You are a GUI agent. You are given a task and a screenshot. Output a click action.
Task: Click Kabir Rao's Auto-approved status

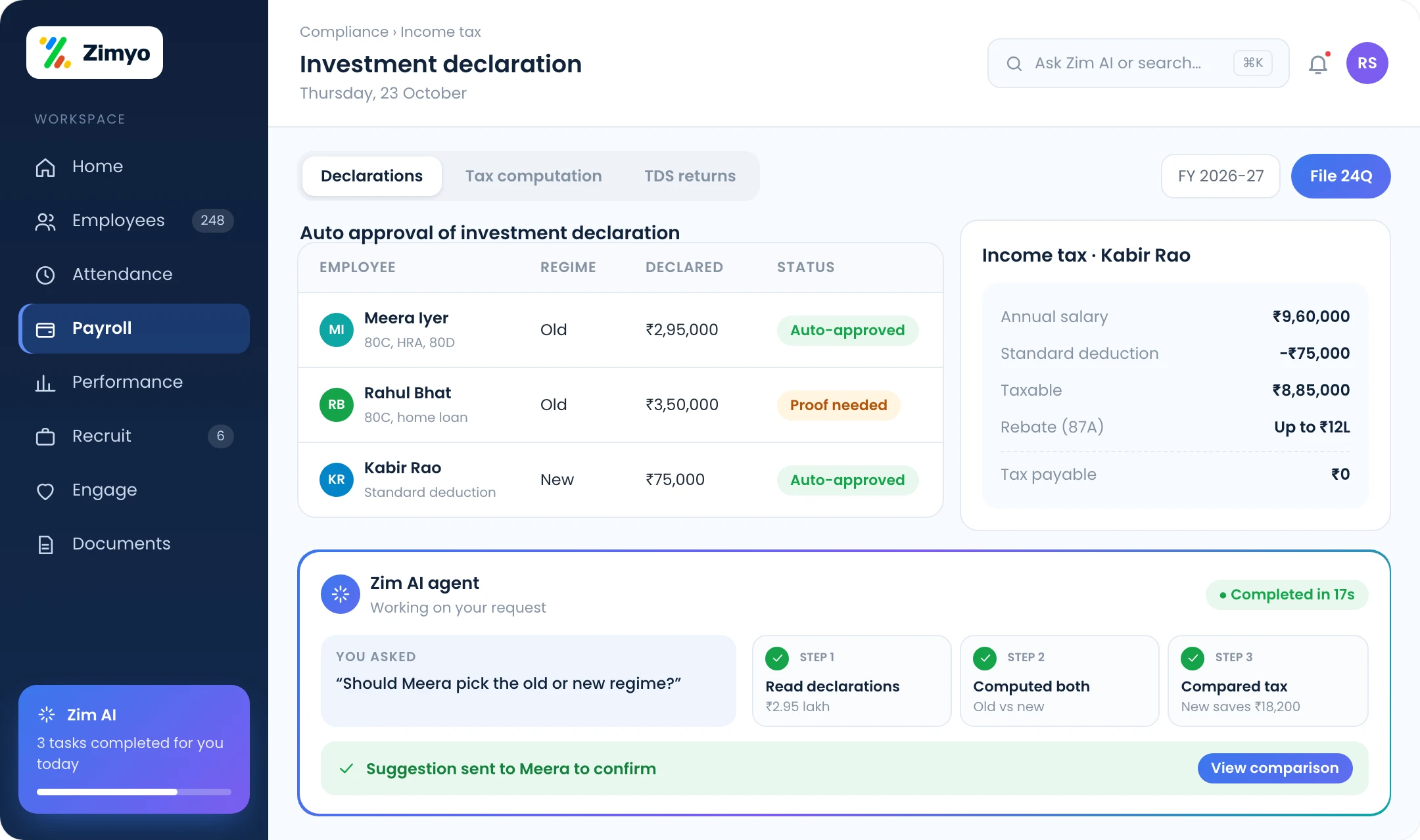847,480
